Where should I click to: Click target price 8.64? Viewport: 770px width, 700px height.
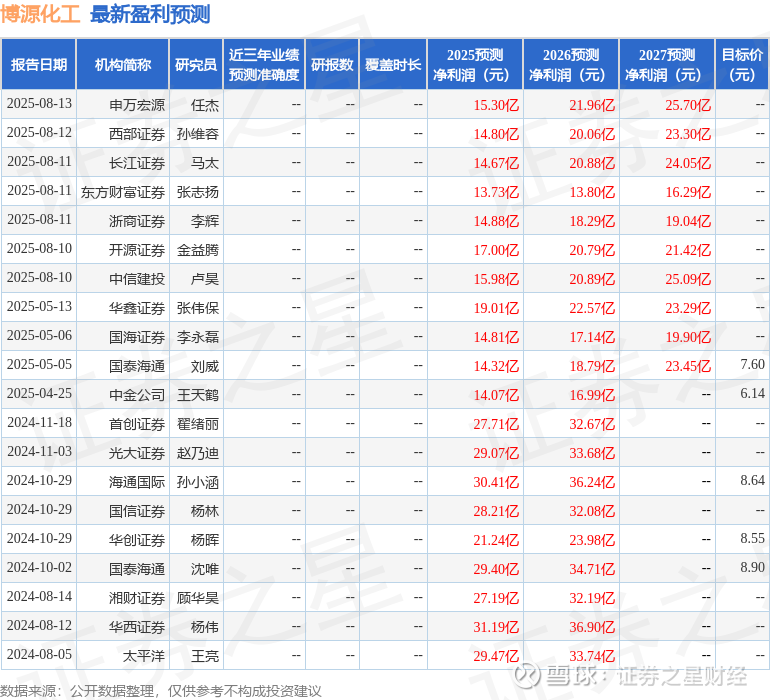[752, 480]
